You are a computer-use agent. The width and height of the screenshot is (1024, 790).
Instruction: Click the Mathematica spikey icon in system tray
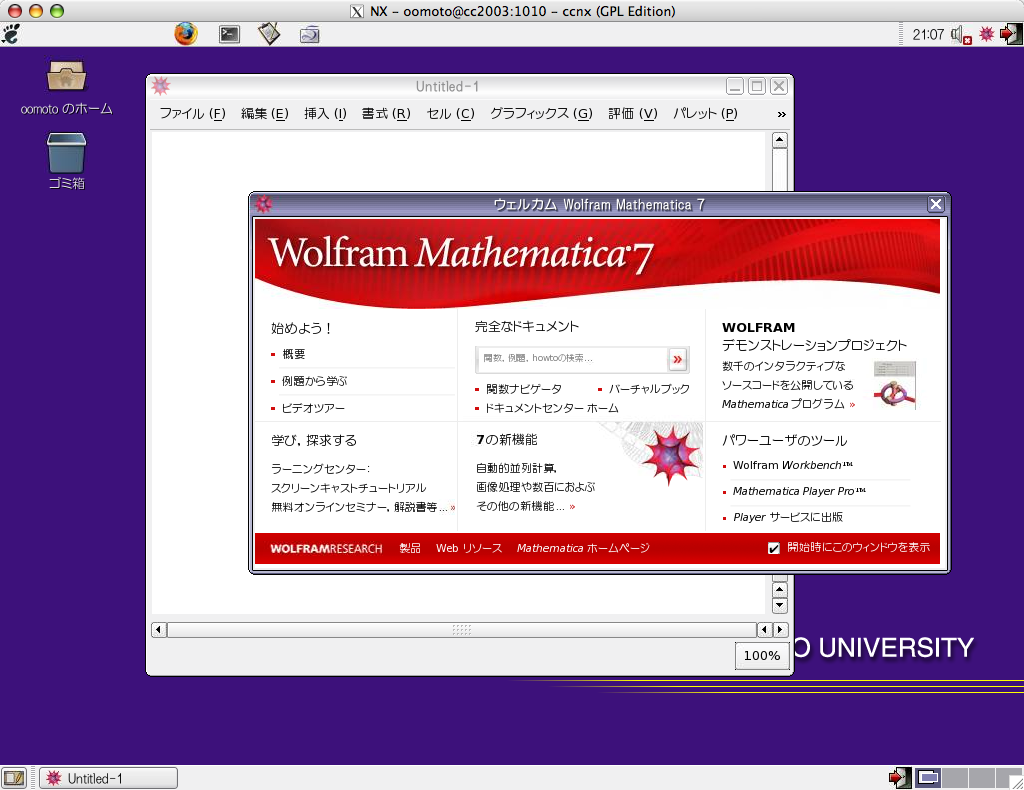coord(986,34)
